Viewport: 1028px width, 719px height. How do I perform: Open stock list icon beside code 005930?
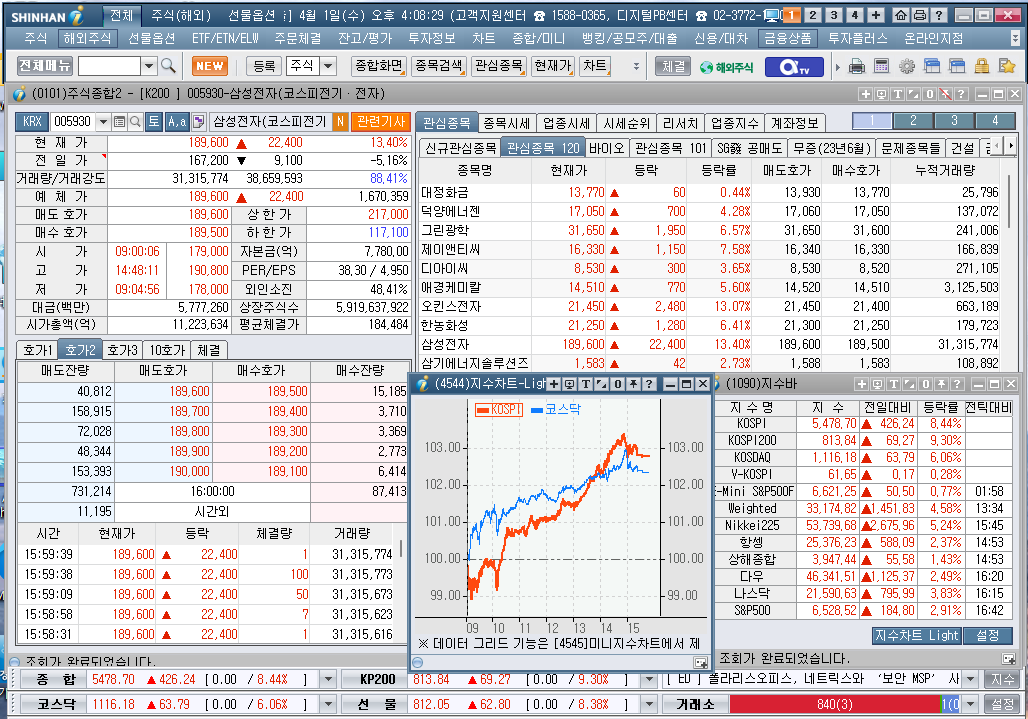pyautogui.click(x=119, y=121)
